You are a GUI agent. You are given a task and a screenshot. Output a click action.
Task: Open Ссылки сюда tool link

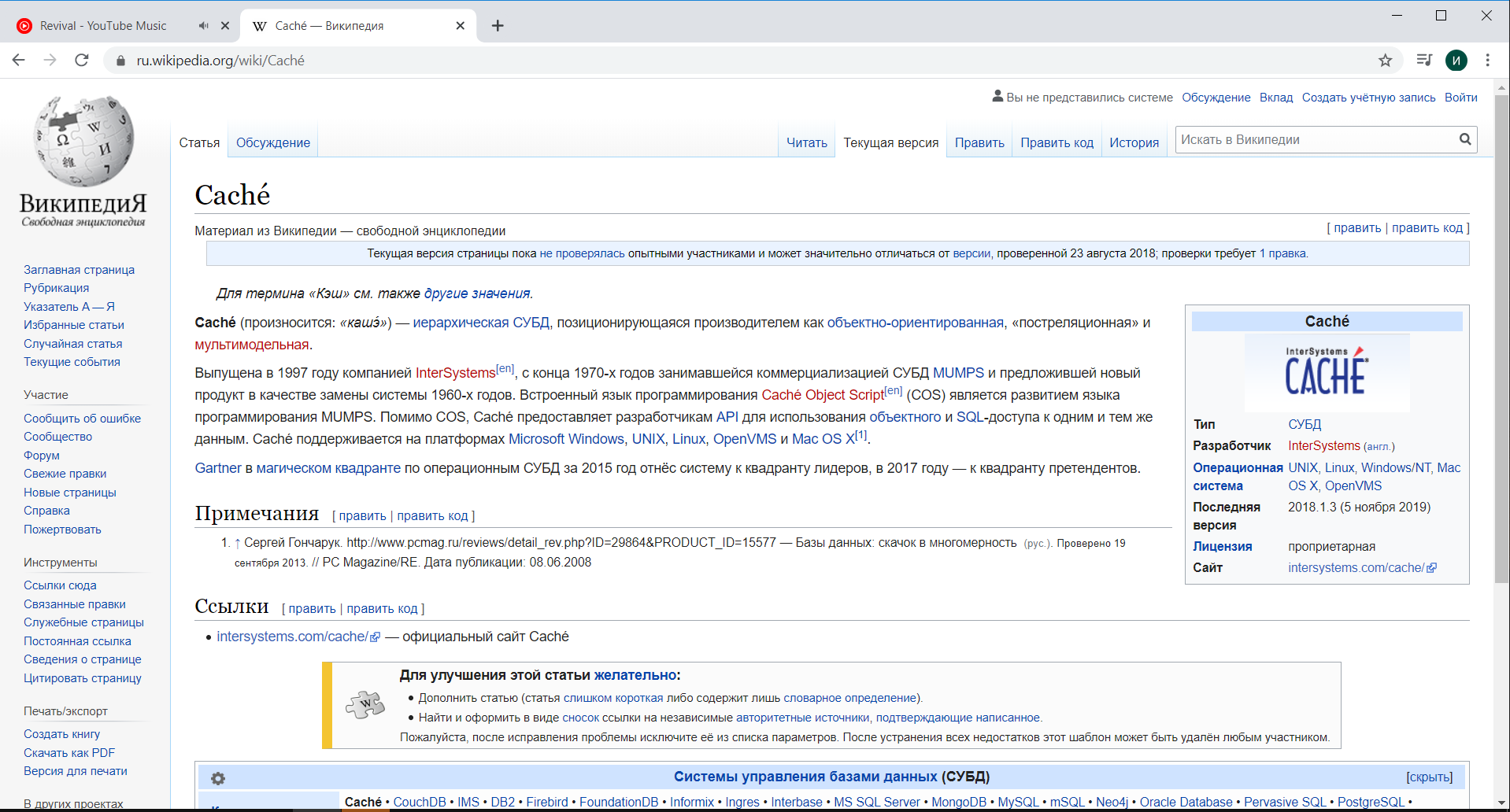60,585
